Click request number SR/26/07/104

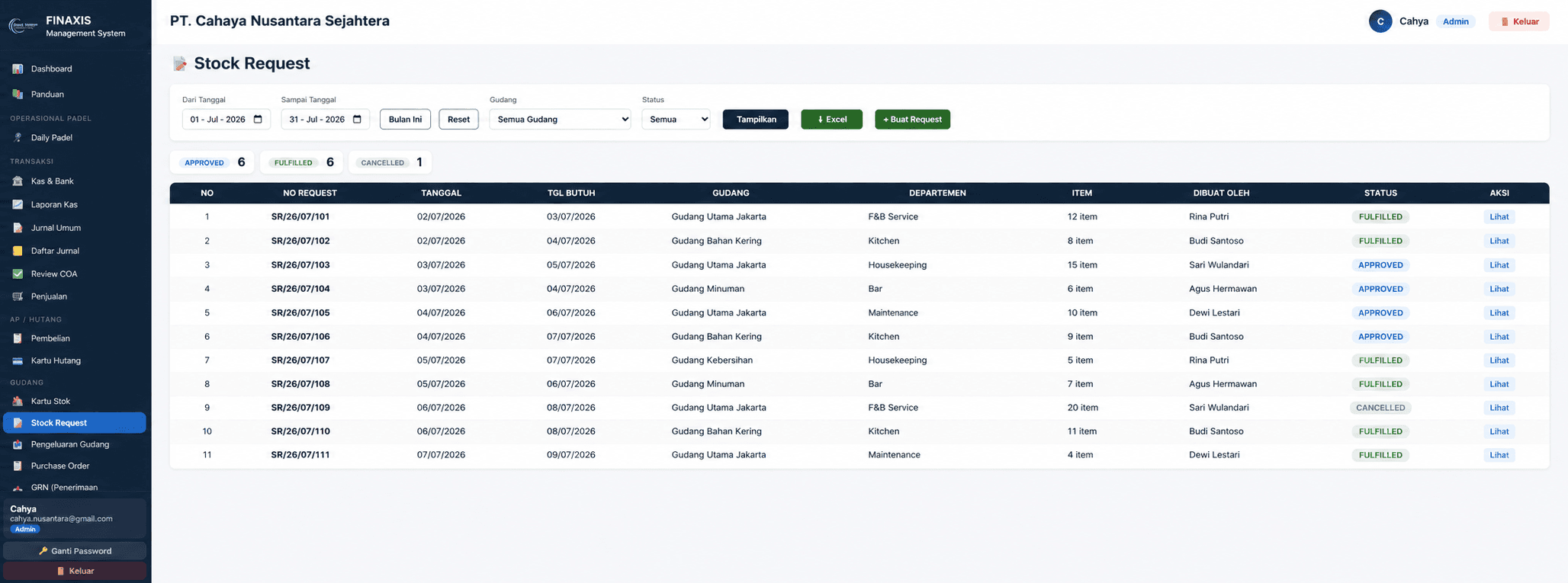coord(300,289)
